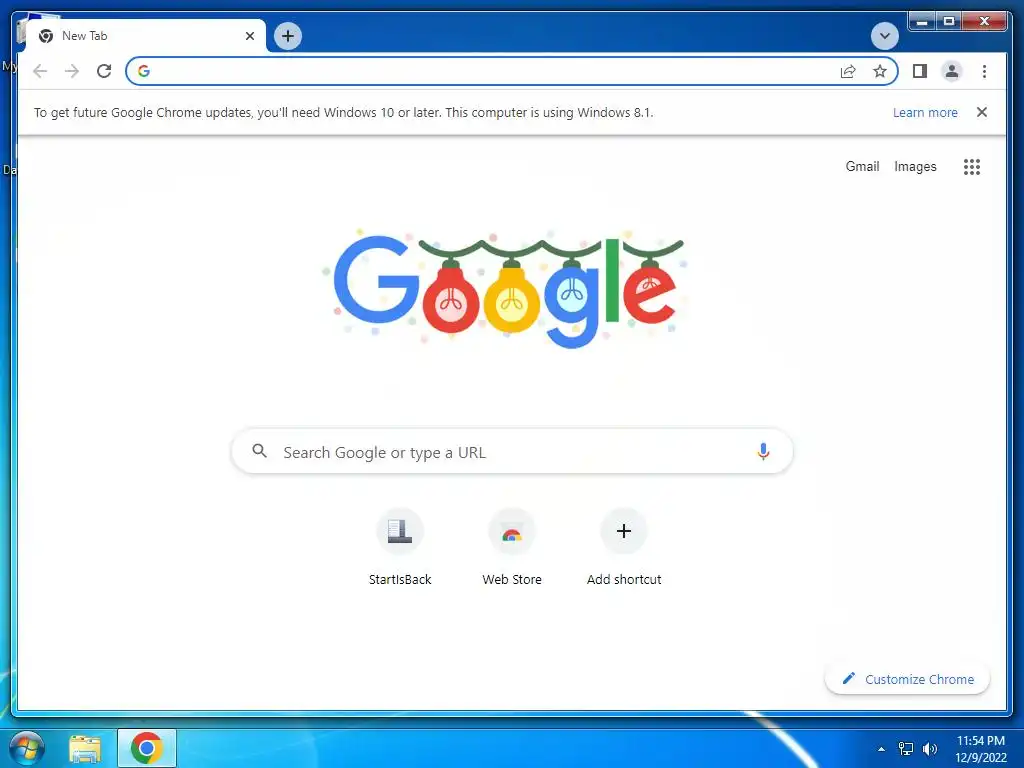Dismiss the Windows update notification bar

(982, 112)
